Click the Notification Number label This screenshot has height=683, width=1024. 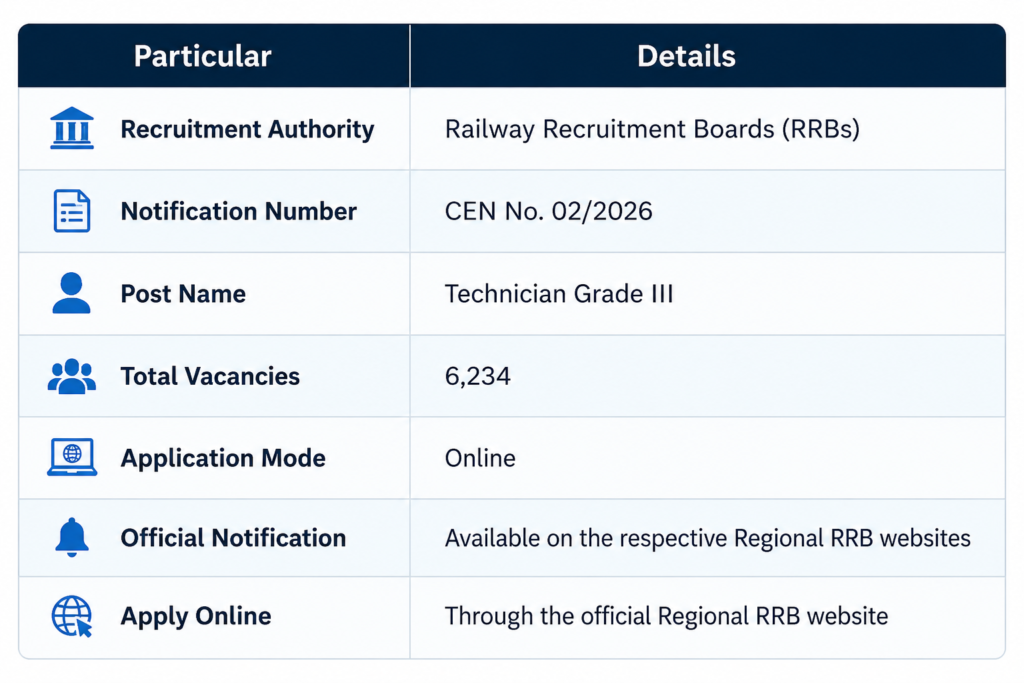239,212
